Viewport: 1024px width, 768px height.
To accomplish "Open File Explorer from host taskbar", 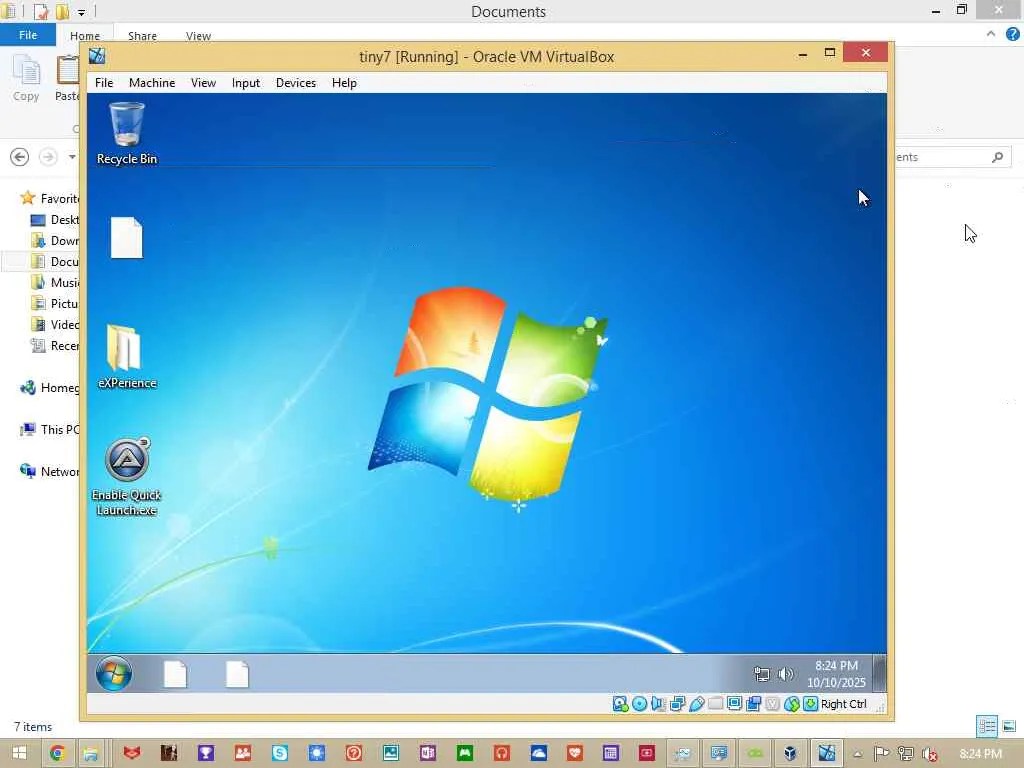I will point(90,754).
